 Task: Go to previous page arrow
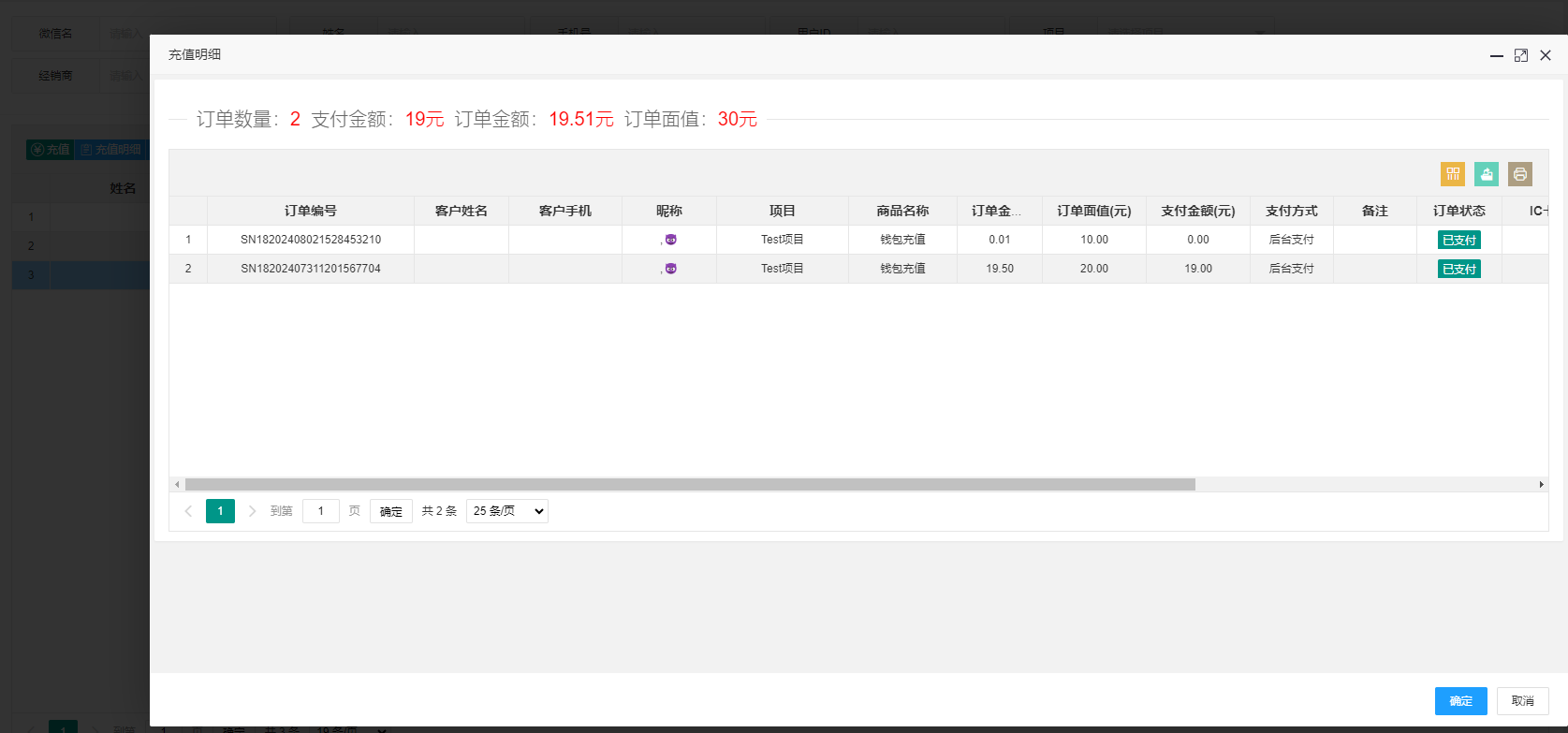pyautogui.click(x=188, y=511)
